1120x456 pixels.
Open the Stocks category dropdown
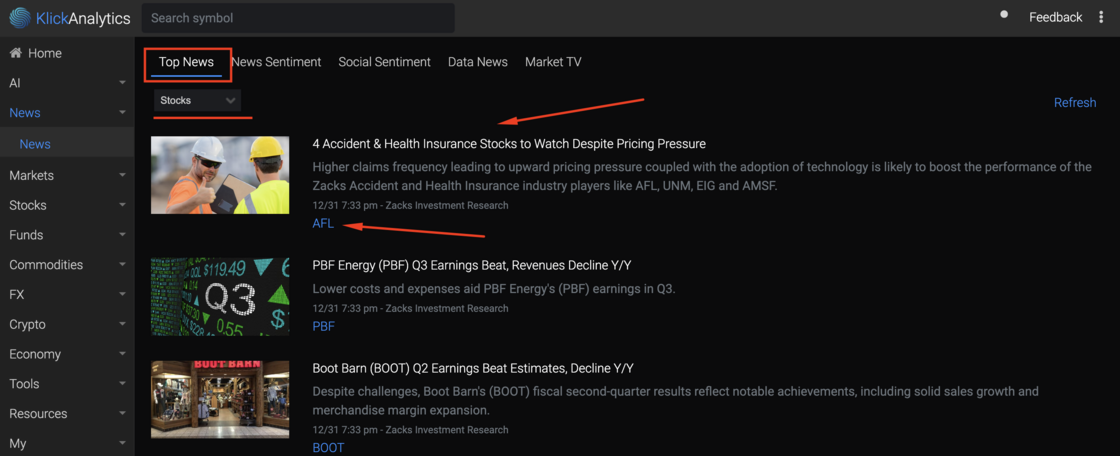pyautogui.click(x=197, y=101)
